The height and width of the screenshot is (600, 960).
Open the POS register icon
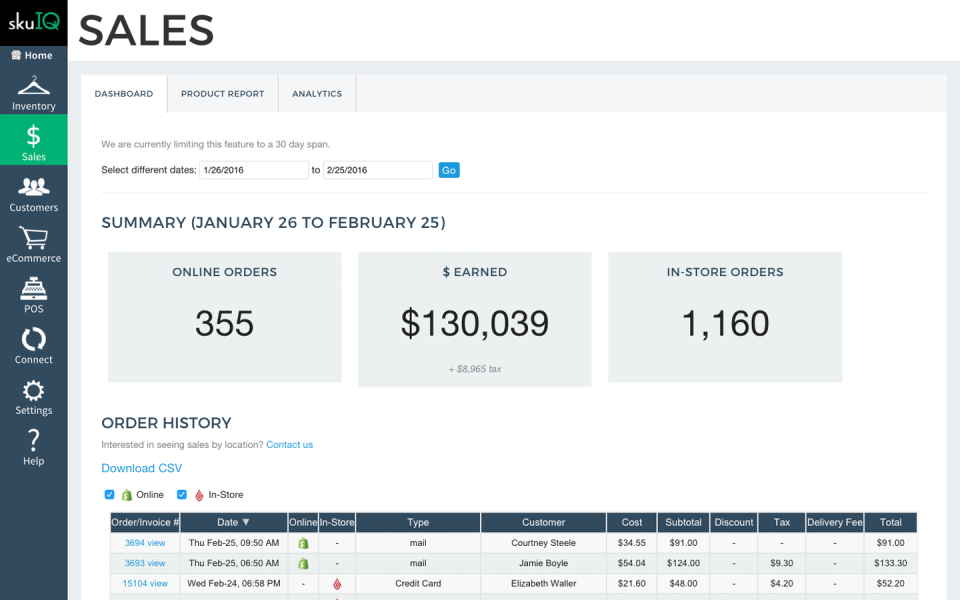pos(33,289)
